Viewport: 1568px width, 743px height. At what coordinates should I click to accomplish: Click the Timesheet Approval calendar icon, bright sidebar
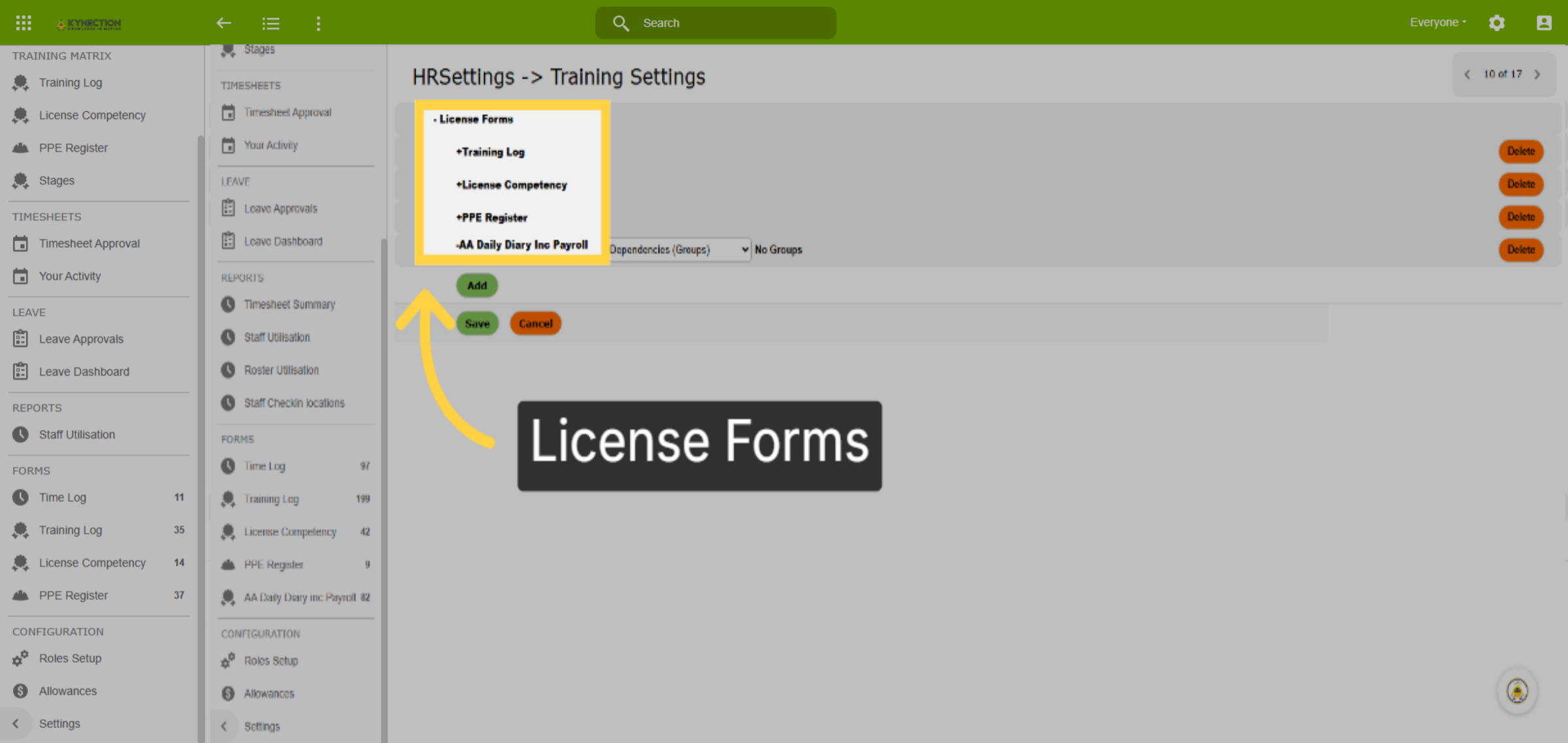click(x=21, y=244)
